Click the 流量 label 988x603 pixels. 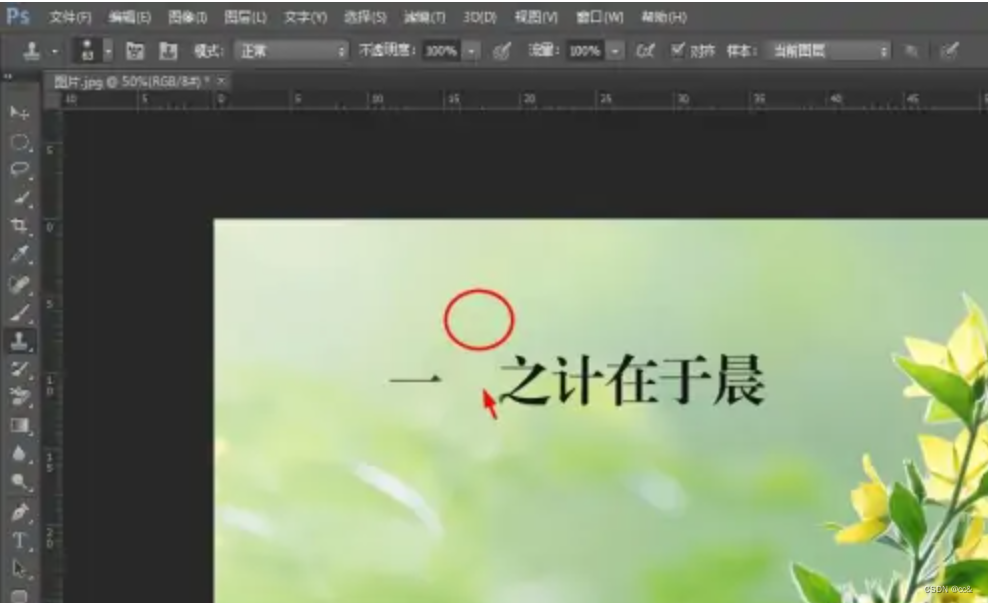coord(545,50)
